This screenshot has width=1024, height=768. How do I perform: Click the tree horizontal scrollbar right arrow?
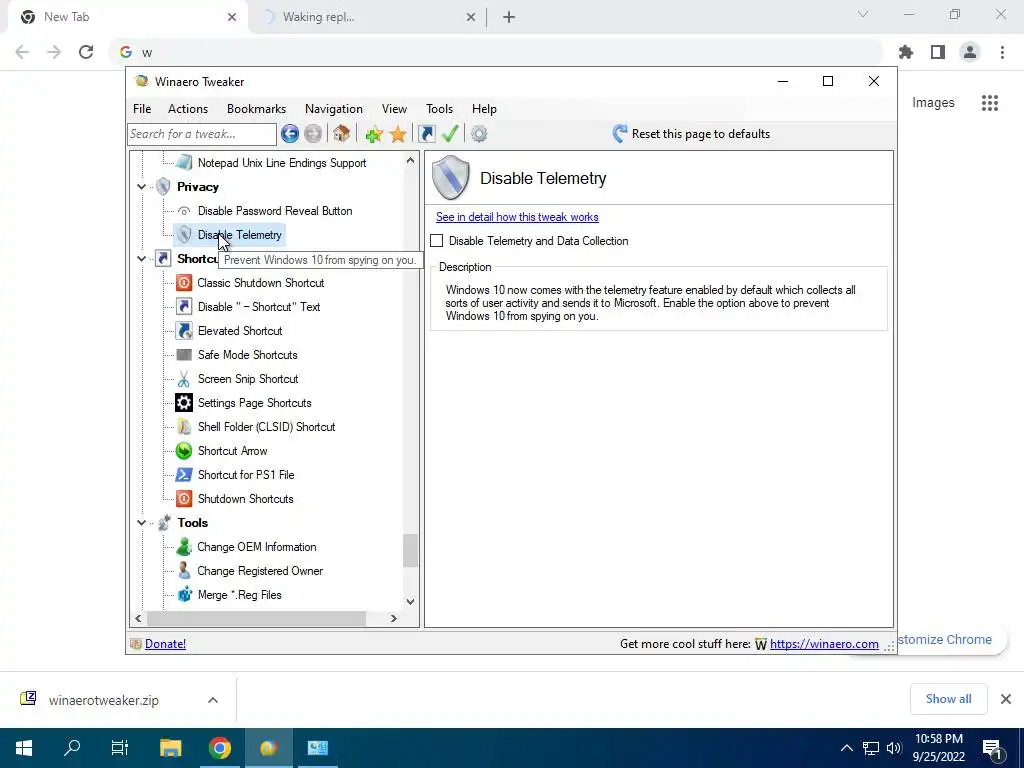pyautogui.click(x=393, y=618)
